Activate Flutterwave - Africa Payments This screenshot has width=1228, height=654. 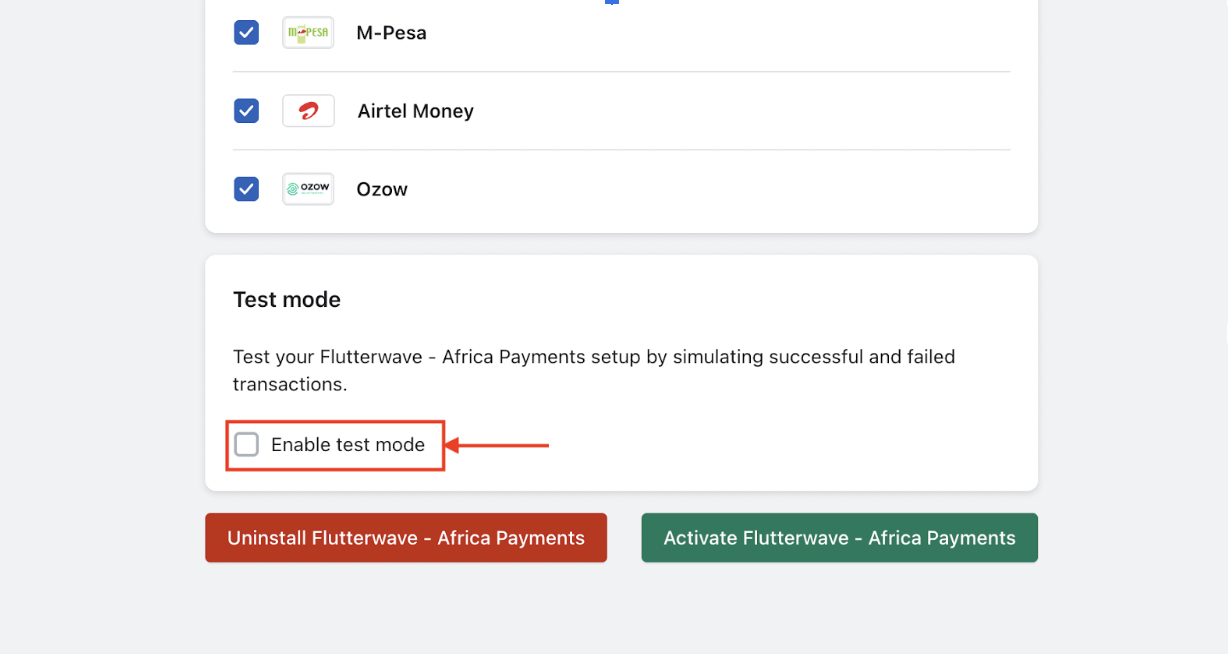coord(839,538)
